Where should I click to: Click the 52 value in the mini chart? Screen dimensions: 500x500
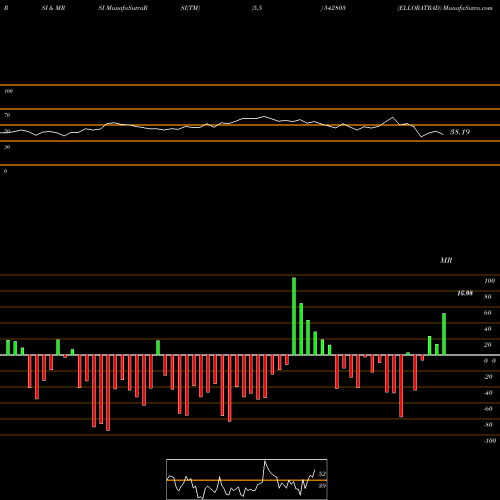tap(322, 474)
